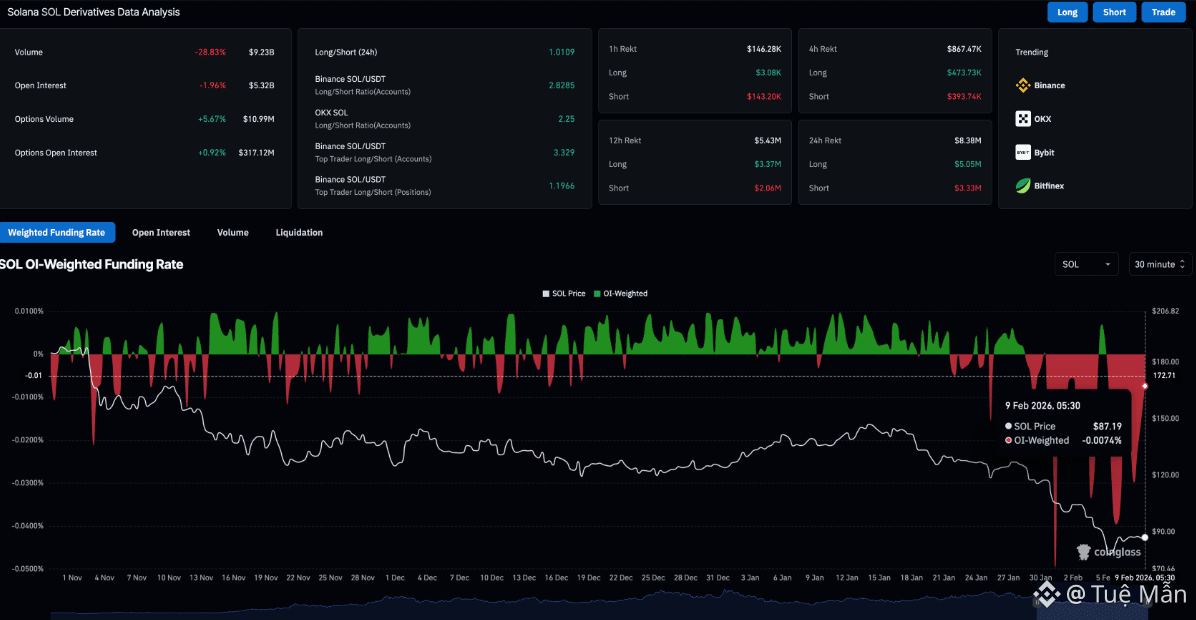Click the Bybit logo icon in Trending

pyautogui.click(x=1023, y=152)
